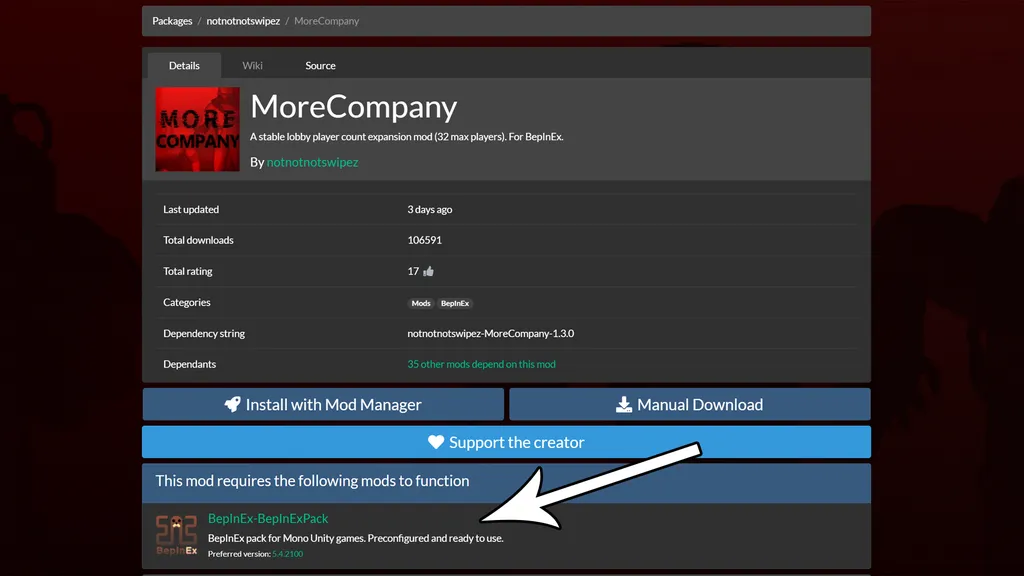Click the MoreCompany title heading

pos(353,106)
